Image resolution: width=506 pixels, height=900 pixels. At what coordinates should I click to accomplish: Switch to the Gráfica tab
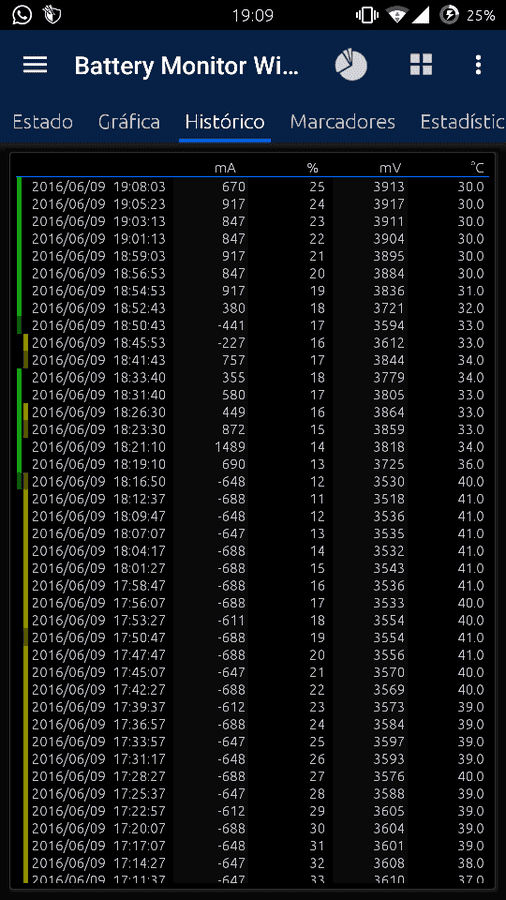click(129, 122)
